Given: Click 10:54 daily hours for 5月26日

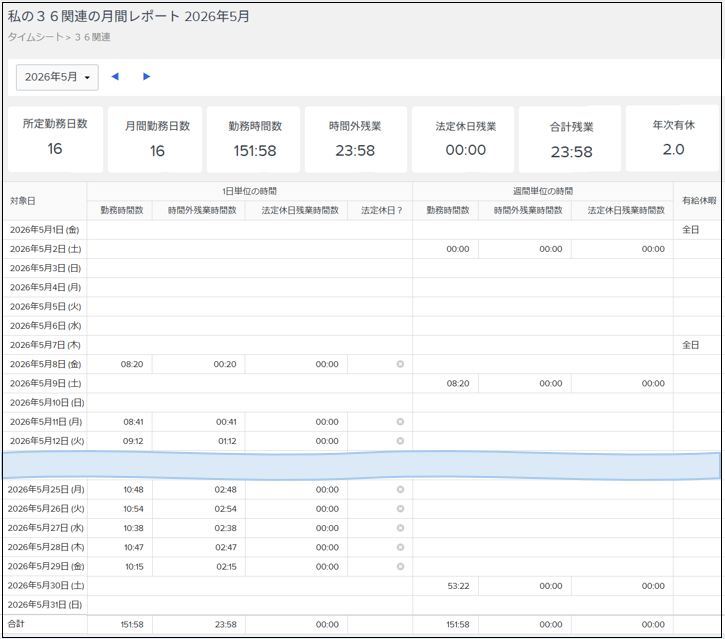Looking at the screenshot, I should [133, 509].
